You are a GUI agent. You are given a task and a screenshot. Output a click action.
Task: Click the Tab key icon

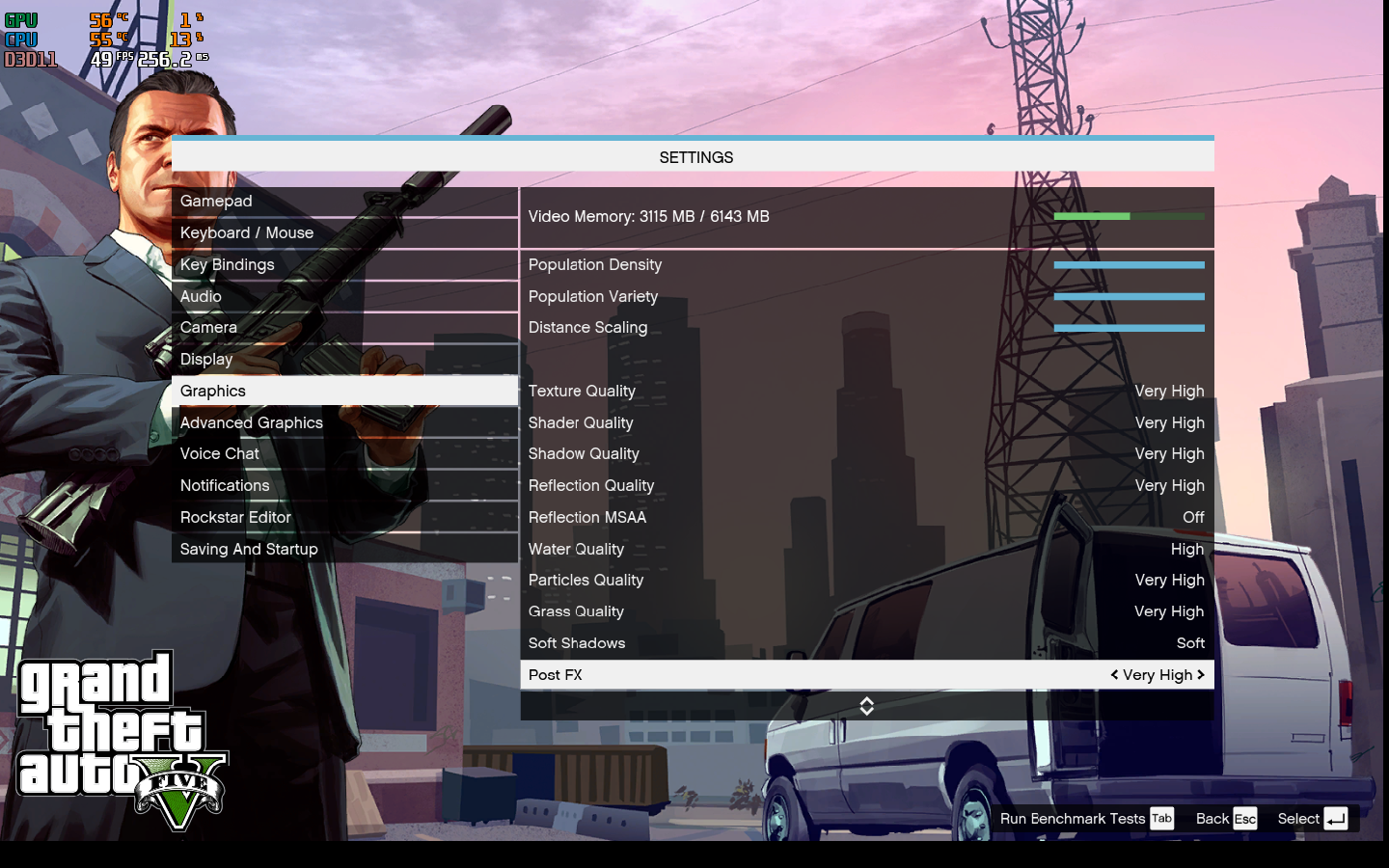(1162, 819)
